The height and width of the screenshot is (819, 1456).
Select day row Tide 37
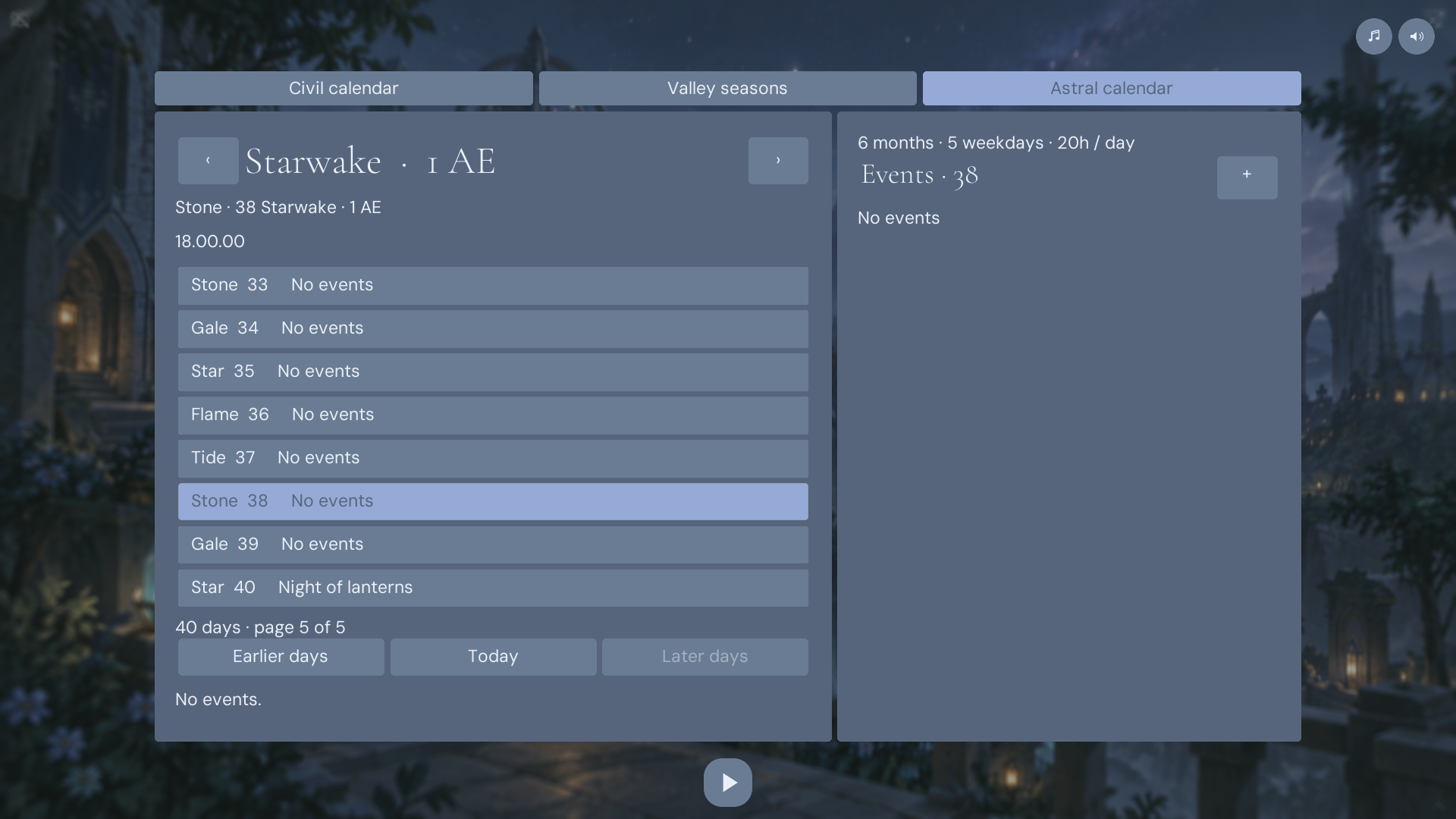493,458
